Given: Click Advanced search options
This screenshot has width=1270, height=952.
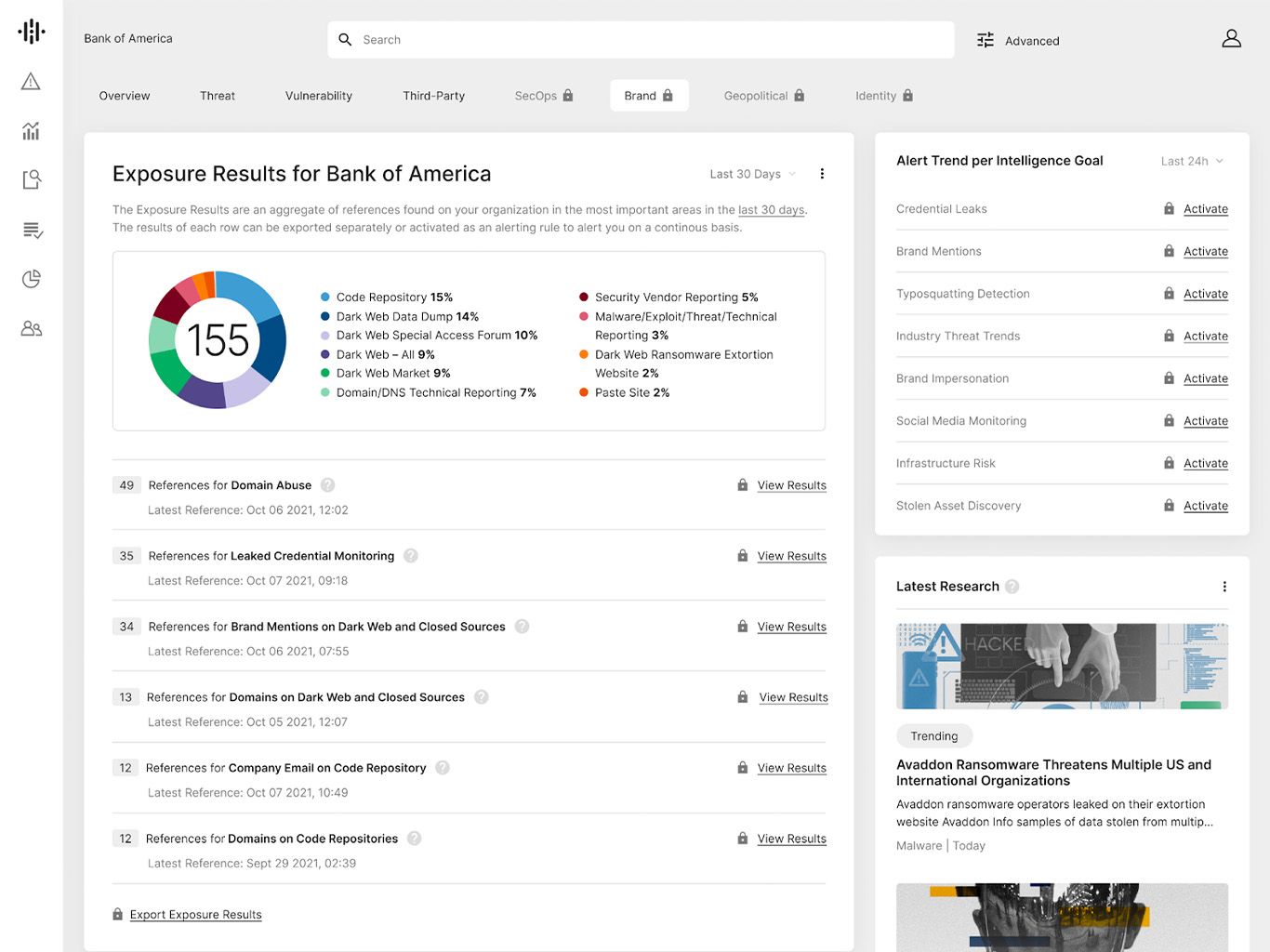Looking at the screenshot, I should pyautogui.click(x=1032, y=41).
